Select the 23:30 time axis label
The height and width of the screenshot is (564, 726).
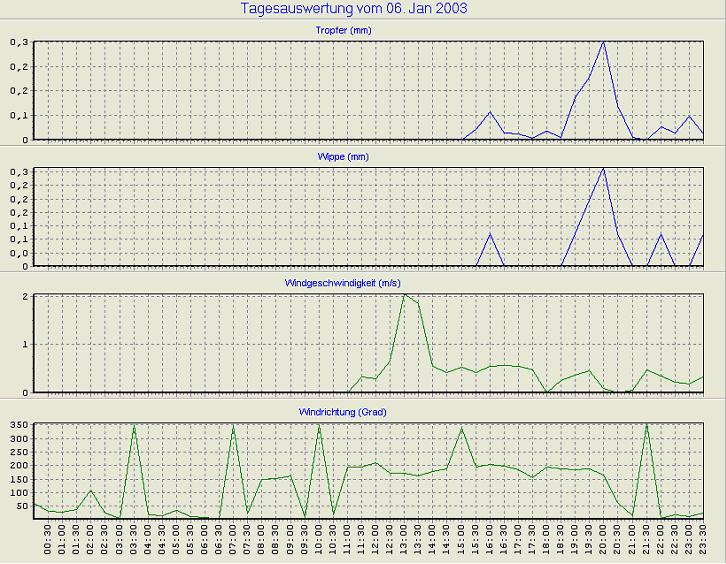click(x=703, y=541)
